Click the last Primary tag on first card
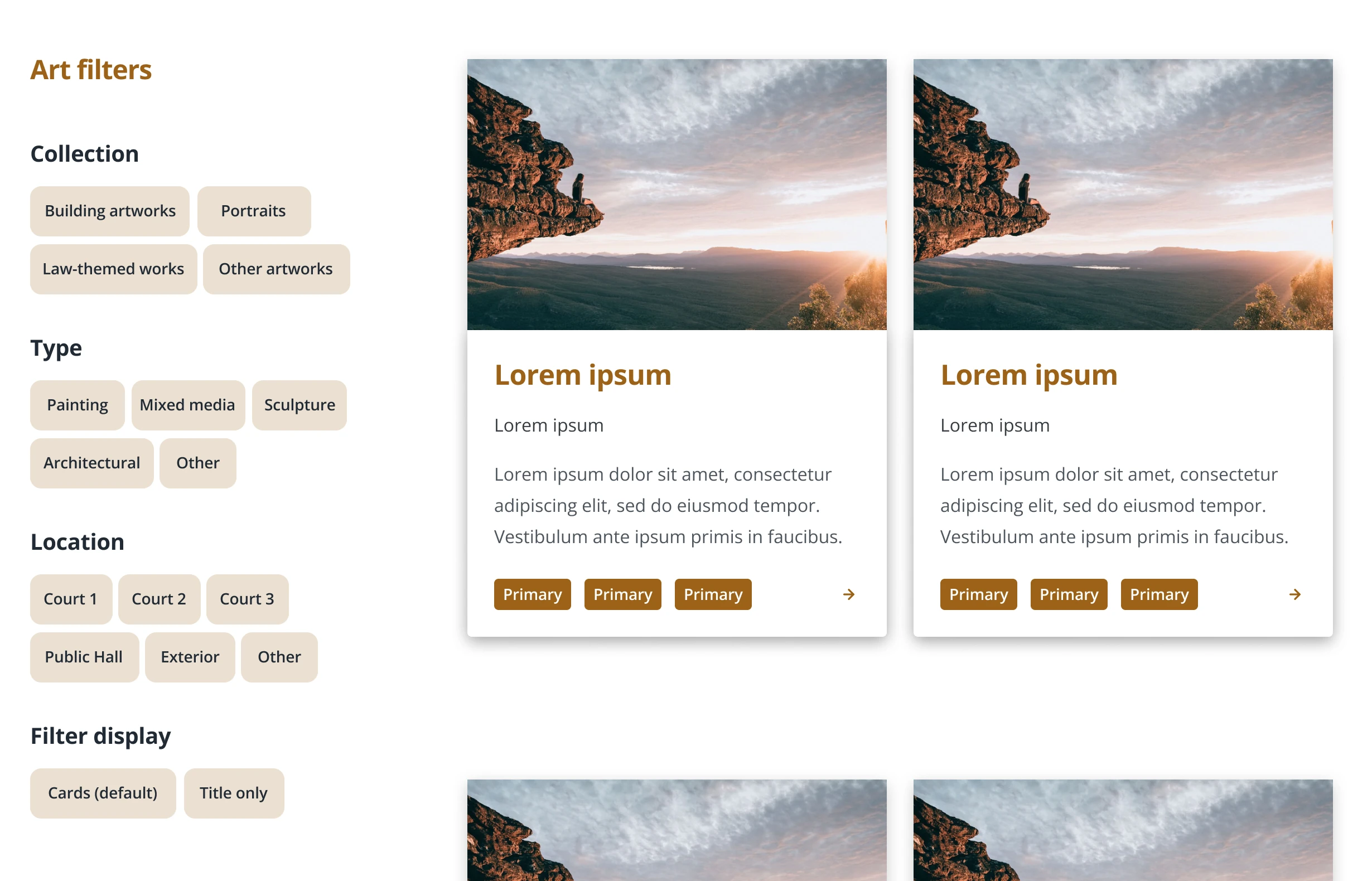 click(713, 594)
